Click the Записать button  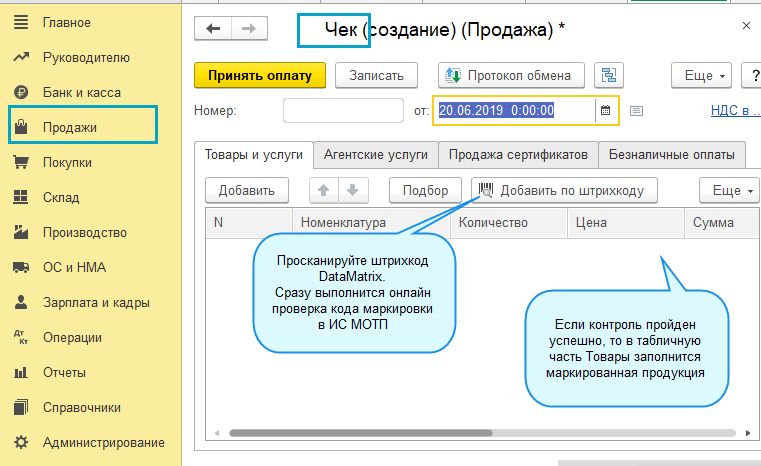point(376,75)
